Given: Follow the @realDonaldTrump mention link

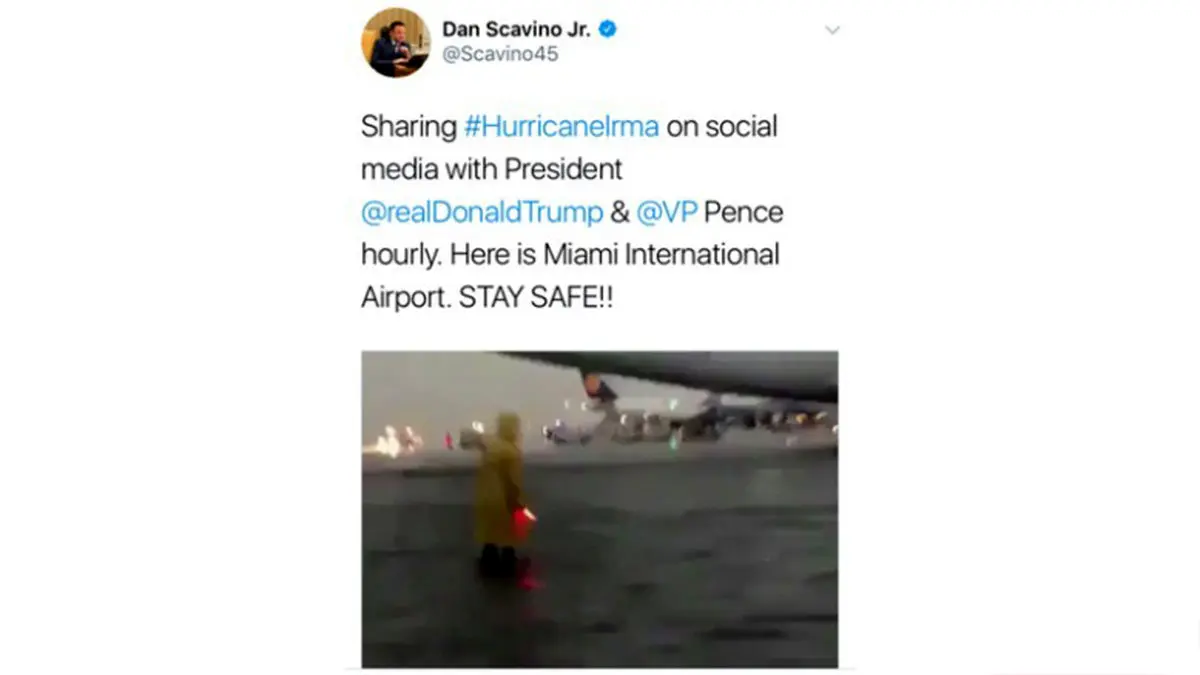Looking at the screenshot, I should [482, 212].
